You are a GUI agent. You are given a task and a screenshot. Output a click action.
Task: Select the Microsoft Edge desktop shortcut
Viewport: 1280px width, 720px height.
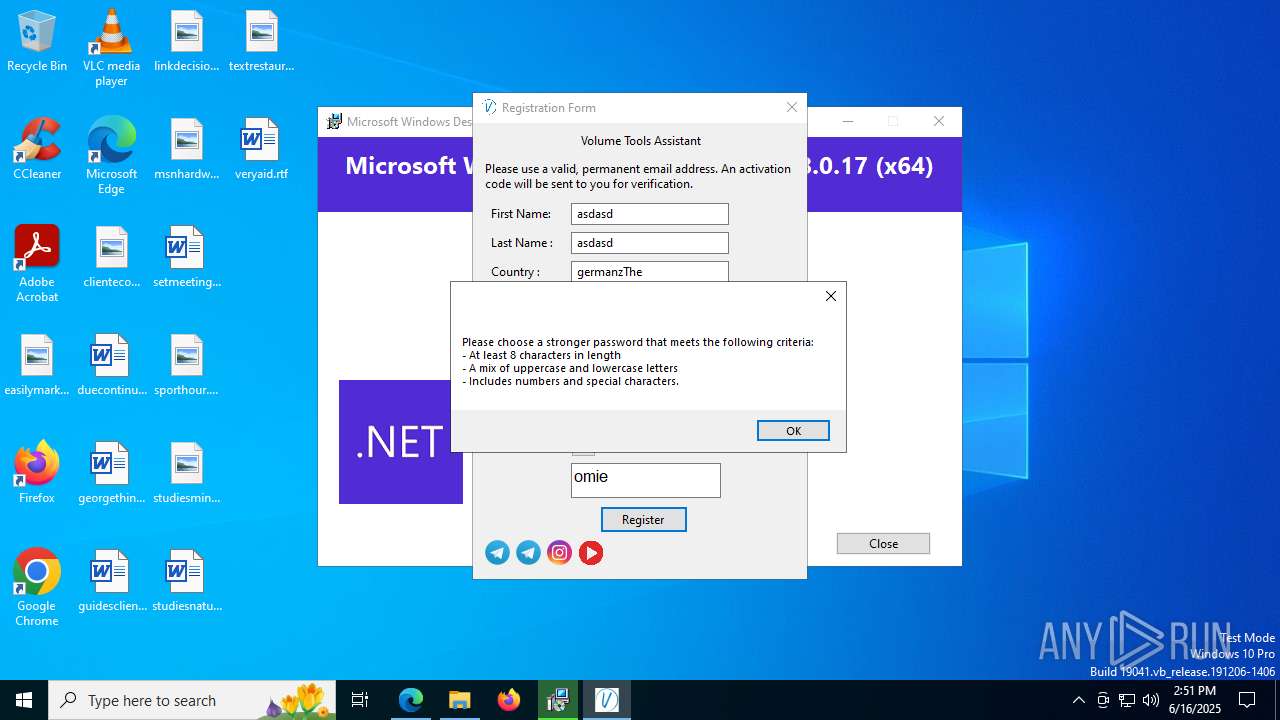[x=111, y=155]
